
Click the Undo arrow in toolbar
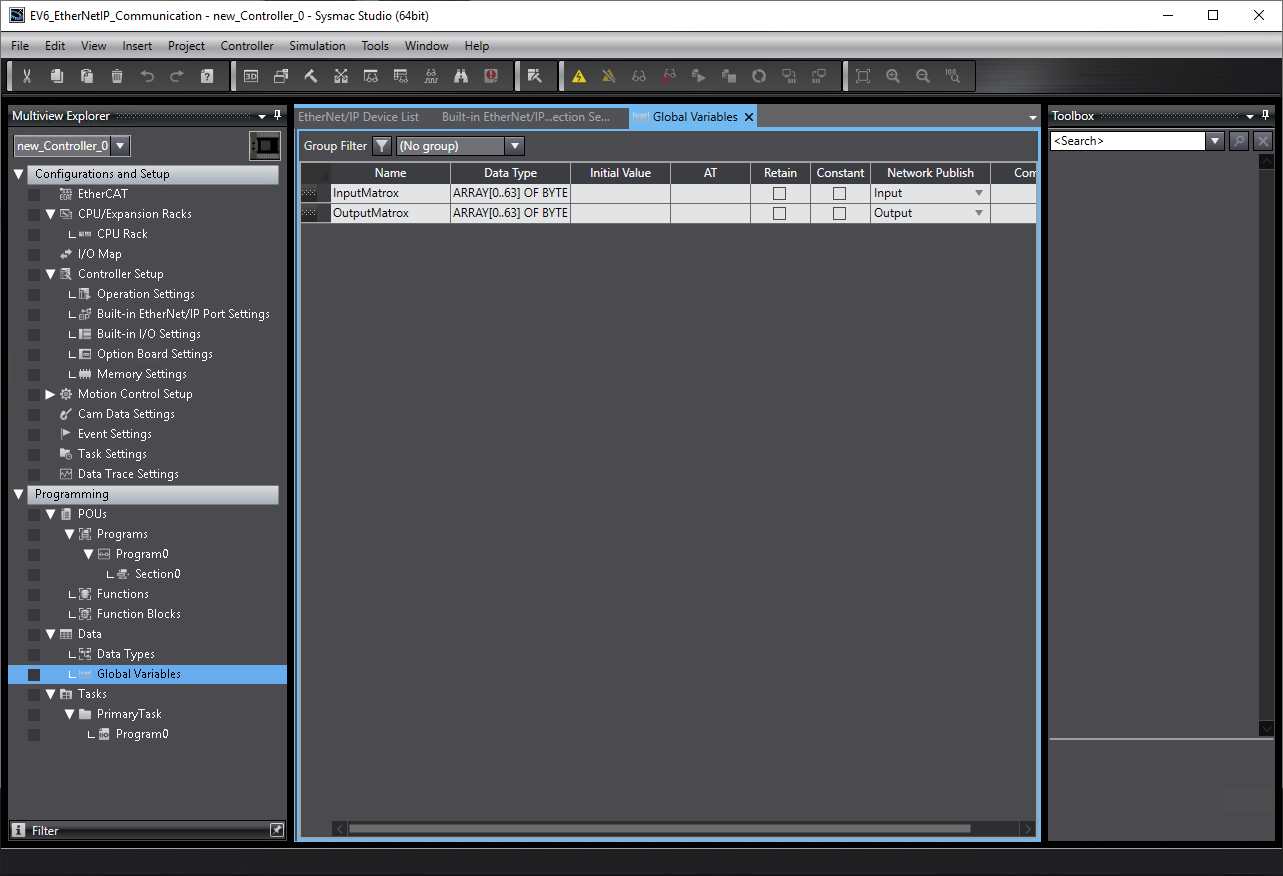(147, 76)
